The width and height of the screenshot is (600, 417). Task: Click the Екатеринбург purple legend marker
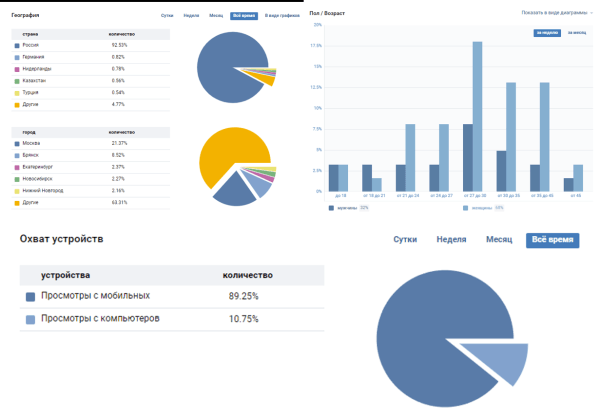(16, 167)
